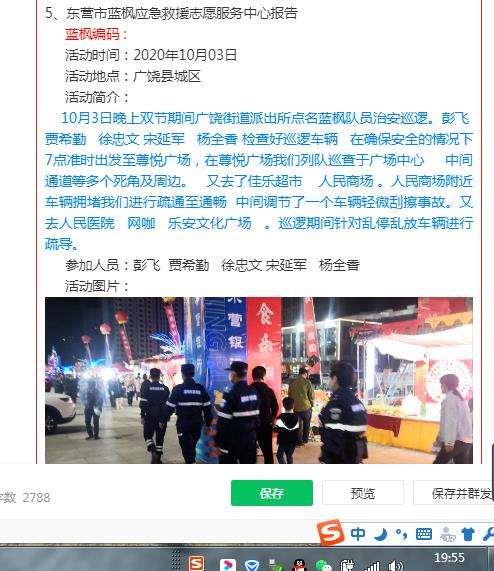Click Sogou S icon in taskbar tray
Image resolution: width=494 pixels, height=571 pixels.
(196, 563)
